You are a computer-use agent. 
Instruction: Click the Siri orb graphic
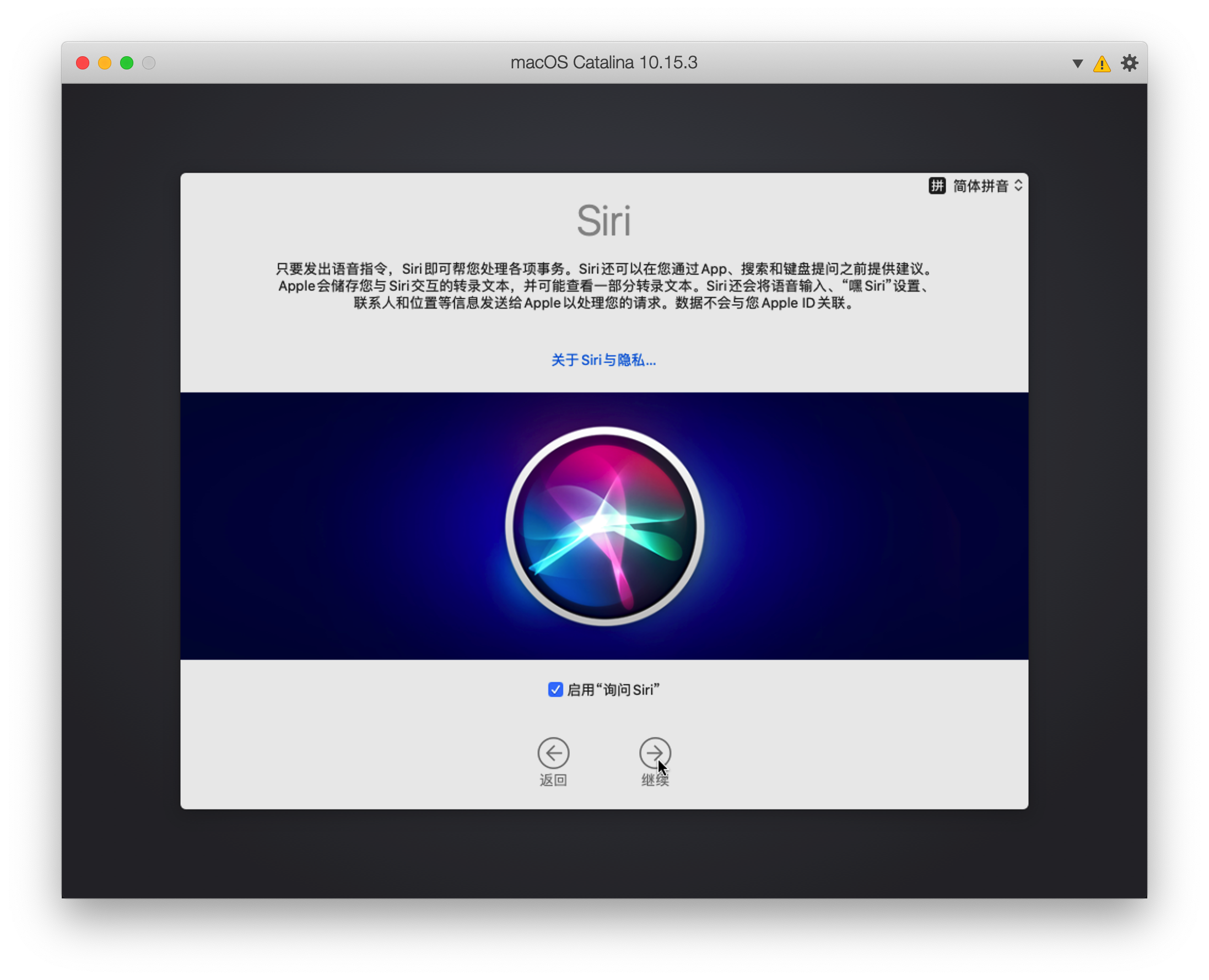(x=604, y=526)
